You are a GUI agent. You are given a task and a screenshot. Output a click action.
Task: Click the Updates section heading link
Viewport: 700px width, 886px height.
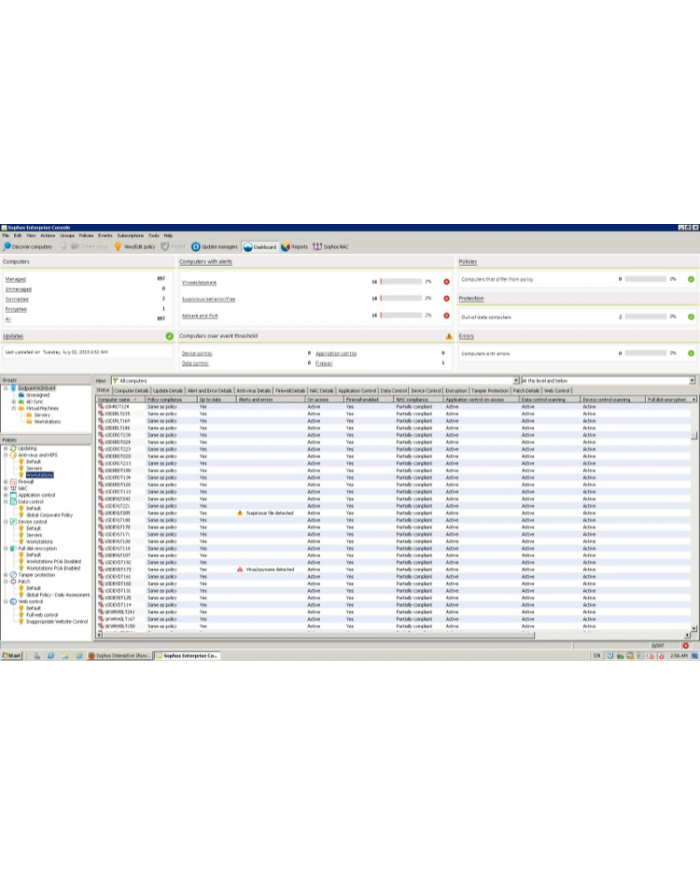14,336
